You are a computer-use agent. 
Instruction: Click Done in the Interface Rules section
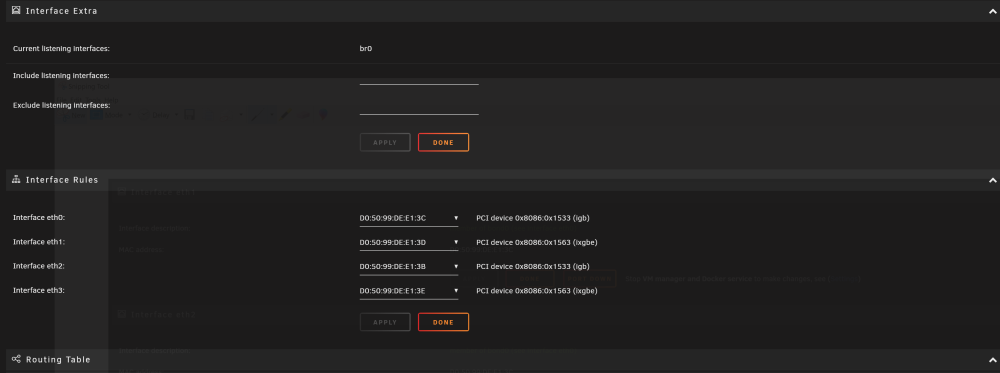[x=443, y=322]
